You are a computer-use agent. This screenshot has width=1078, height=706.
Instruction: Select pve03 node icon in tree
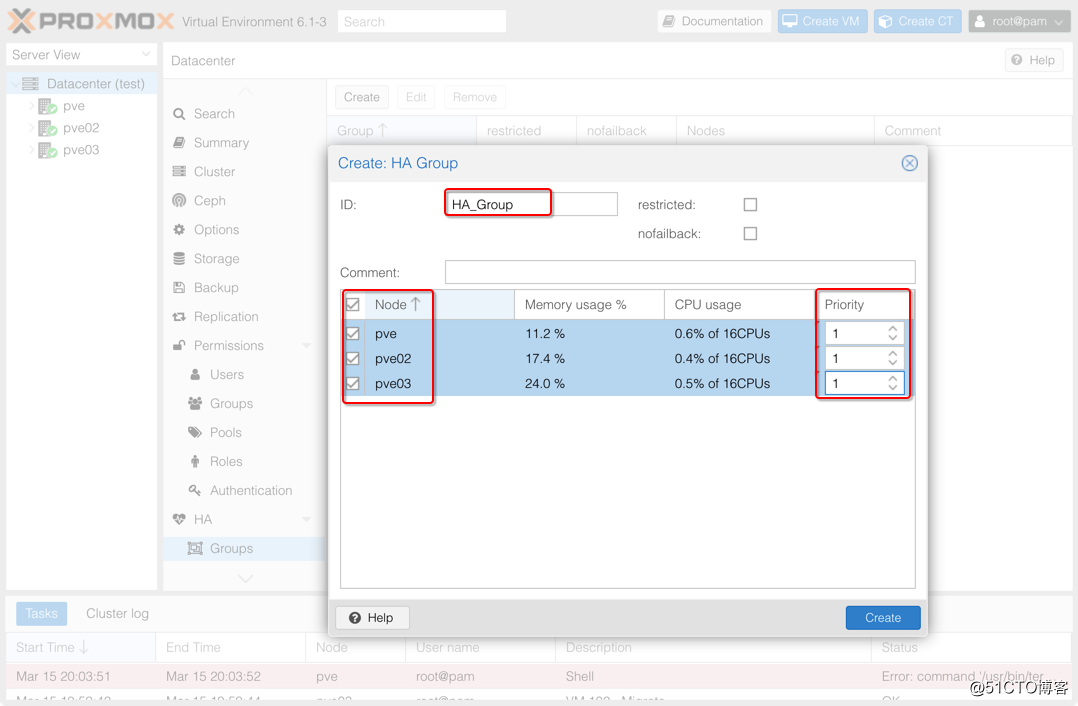pyautogui.click(x=47, y=151)
